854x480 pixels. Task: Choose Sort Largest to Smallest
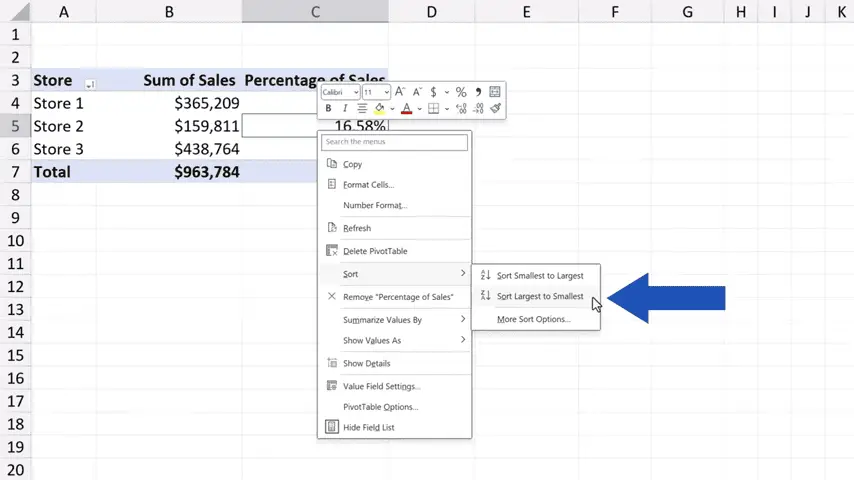[539, 296]
